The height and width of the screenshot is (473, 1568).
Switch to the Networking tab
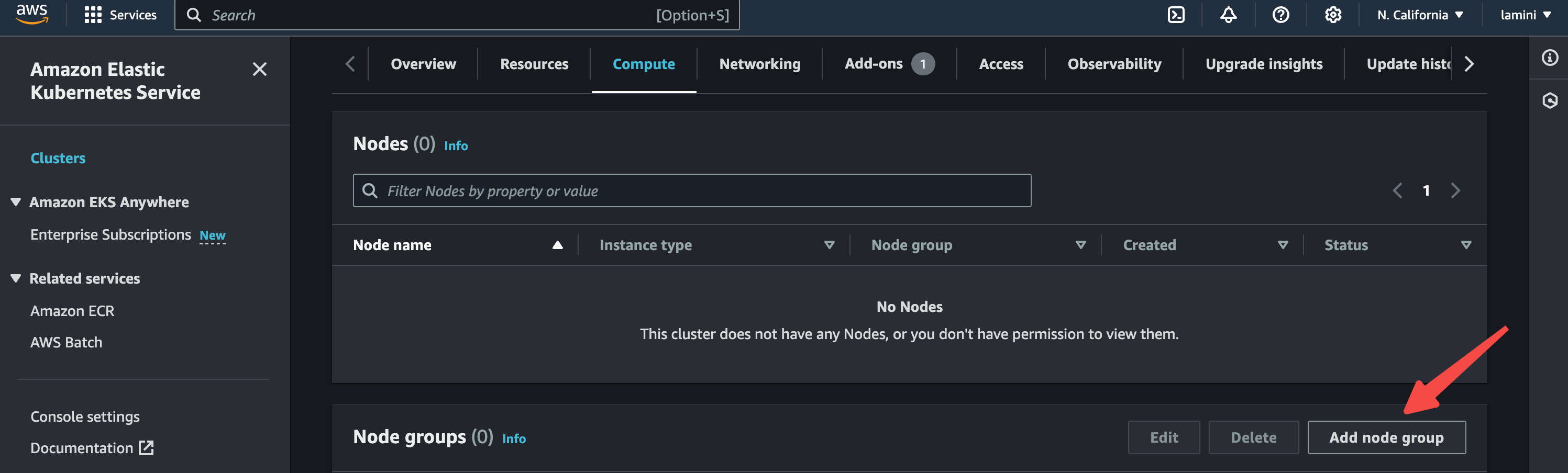[x=760, y=64]
